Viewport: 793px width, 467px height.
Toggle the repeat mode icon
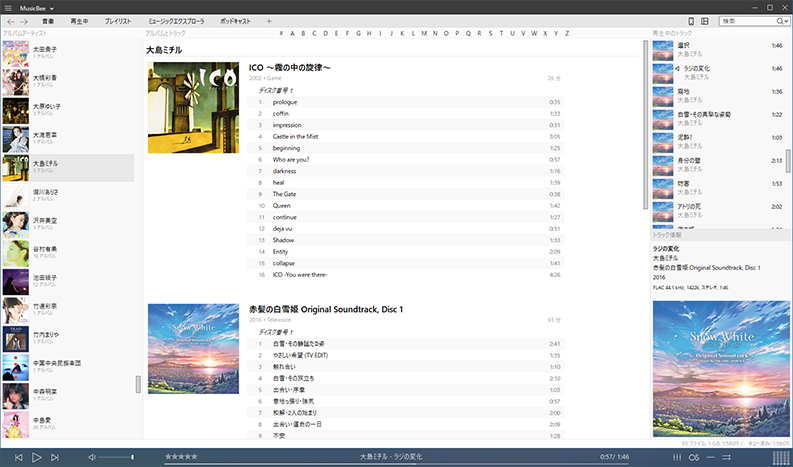(710, 457)
